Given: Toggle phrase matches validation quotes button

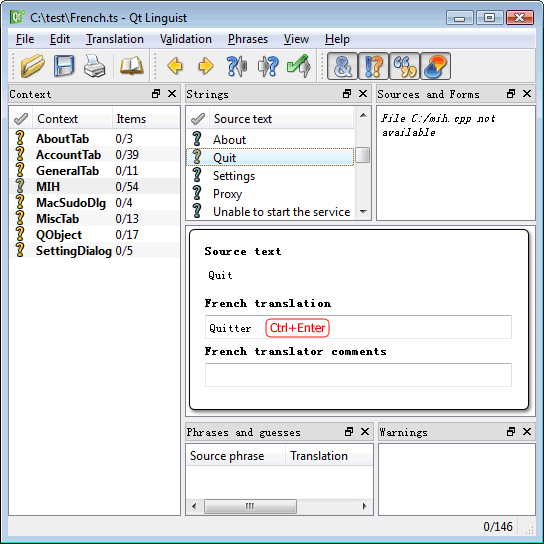Looking at the screenshot, I should tap(404, 66).
